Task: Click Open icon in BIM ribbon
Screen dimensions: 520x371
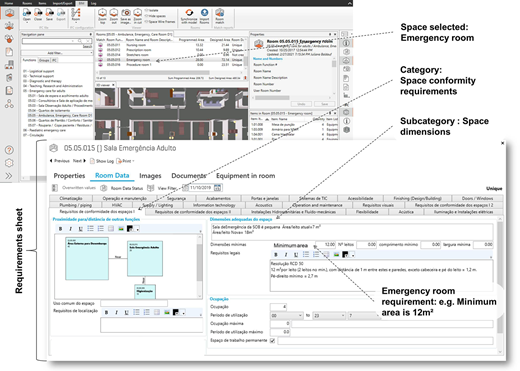Action: click(x=27, y=13)
